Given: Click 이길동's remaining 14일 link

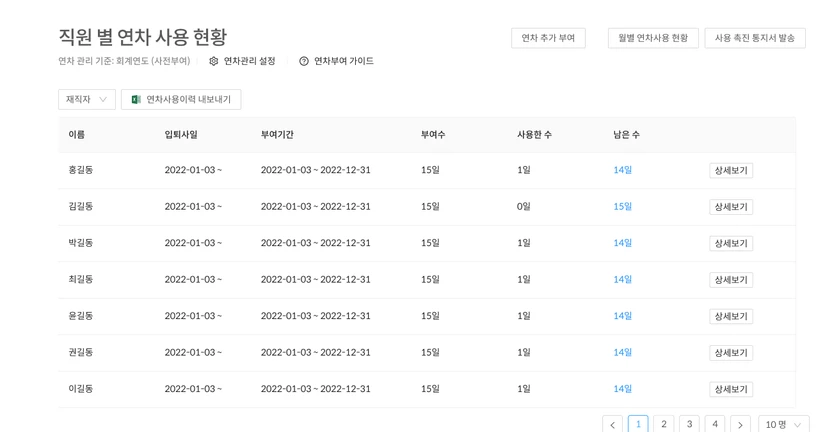Looking at the screenshot, I should [x=622, y=389].
